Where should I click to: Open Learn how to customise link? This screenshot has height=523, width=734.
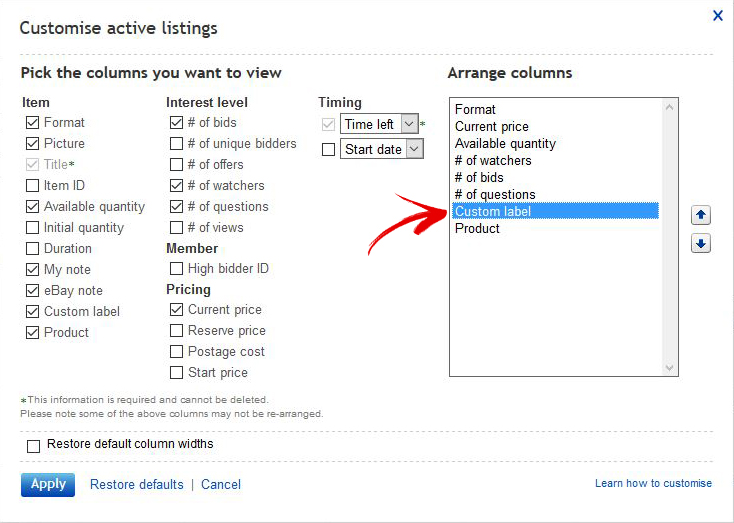coord(653,483)
